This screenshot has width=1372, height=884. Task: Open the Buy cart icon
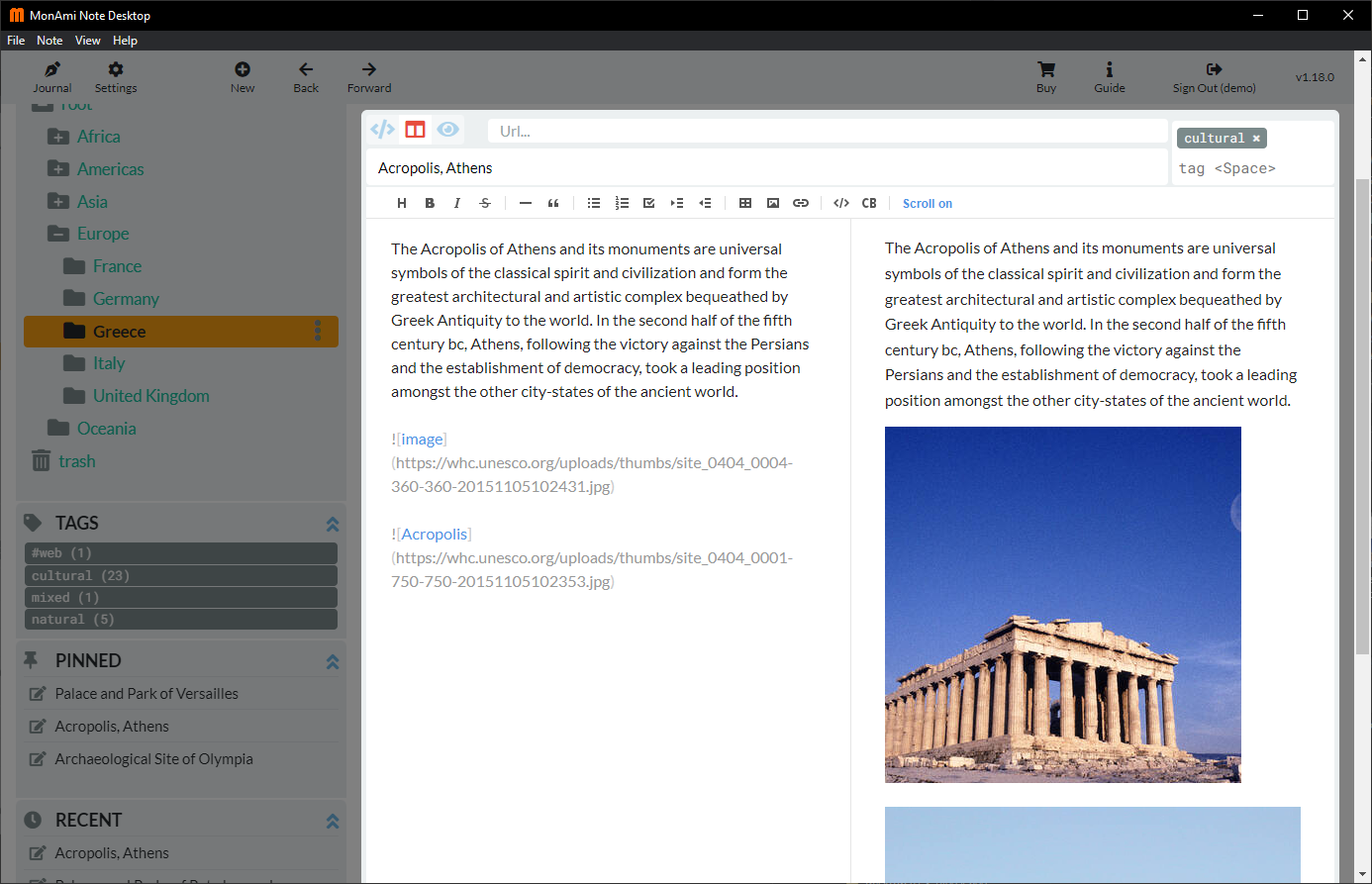coord(1046,77)
